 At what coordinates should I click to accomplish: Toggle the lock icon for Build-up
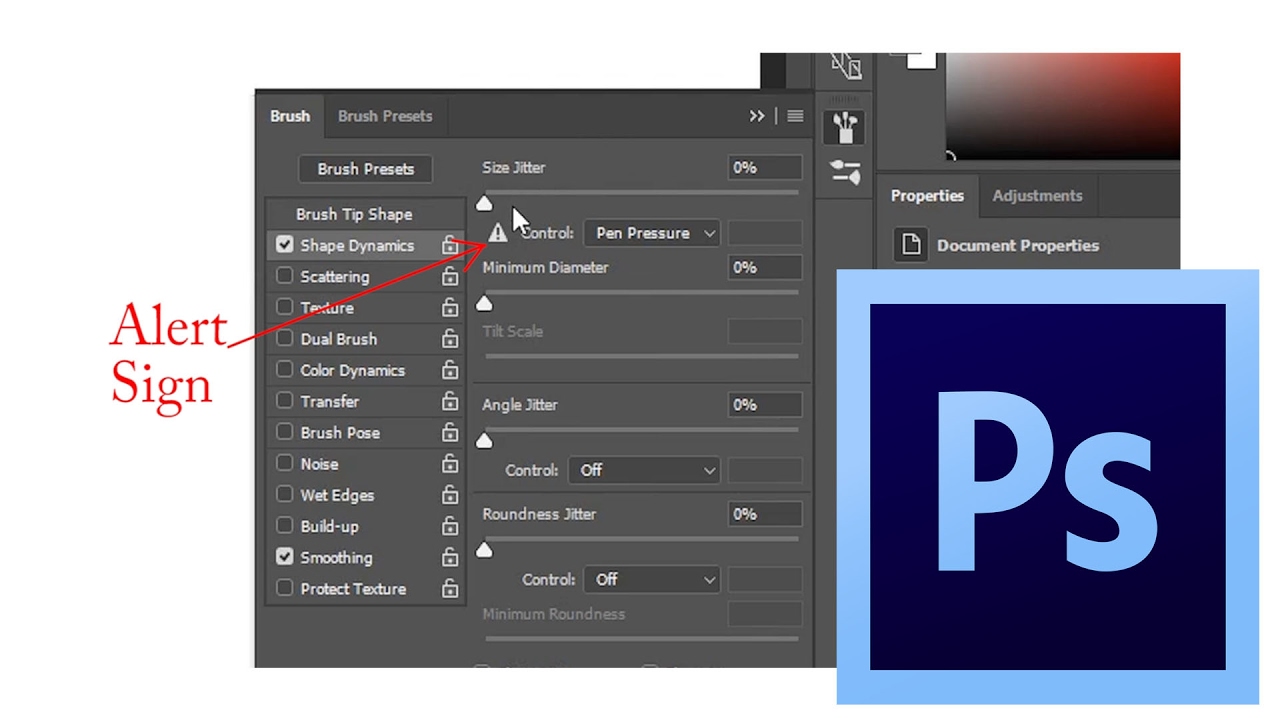[450, 526]
